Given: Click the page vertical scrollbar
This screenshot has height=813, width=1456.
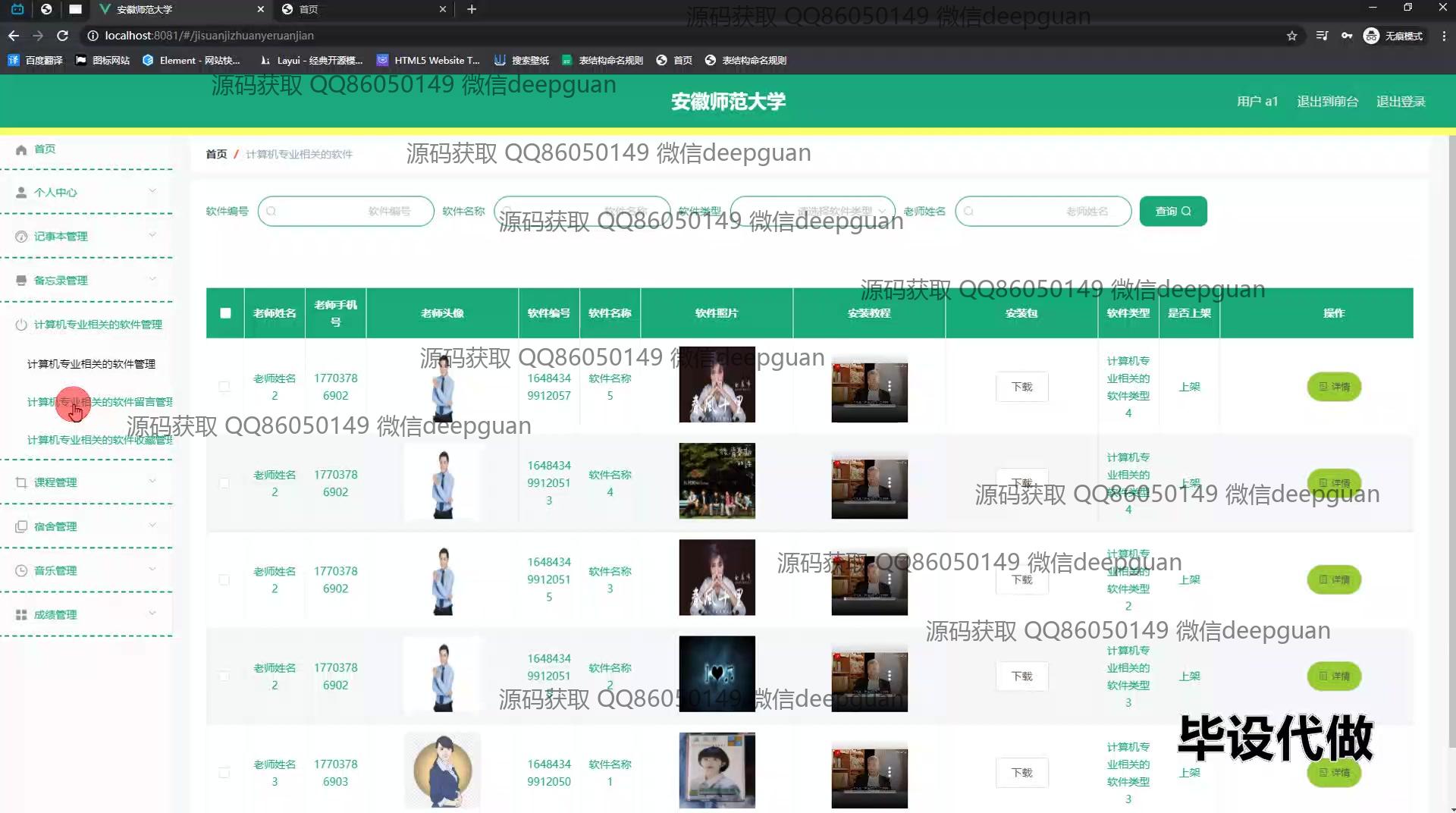Looking at the screenshot, I should 1451,455.
